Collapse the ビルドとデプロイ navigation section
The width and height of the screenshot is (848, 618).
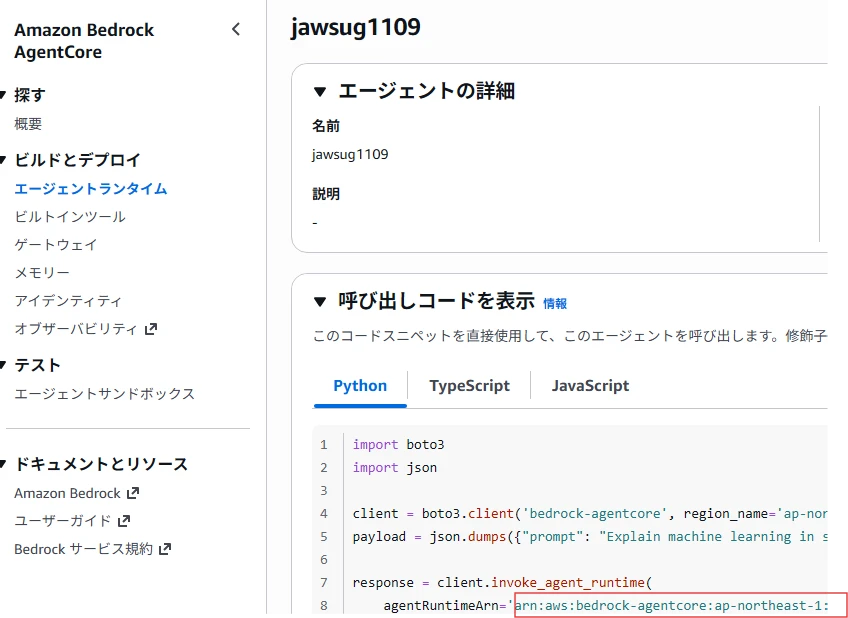(x=5, y=160)
